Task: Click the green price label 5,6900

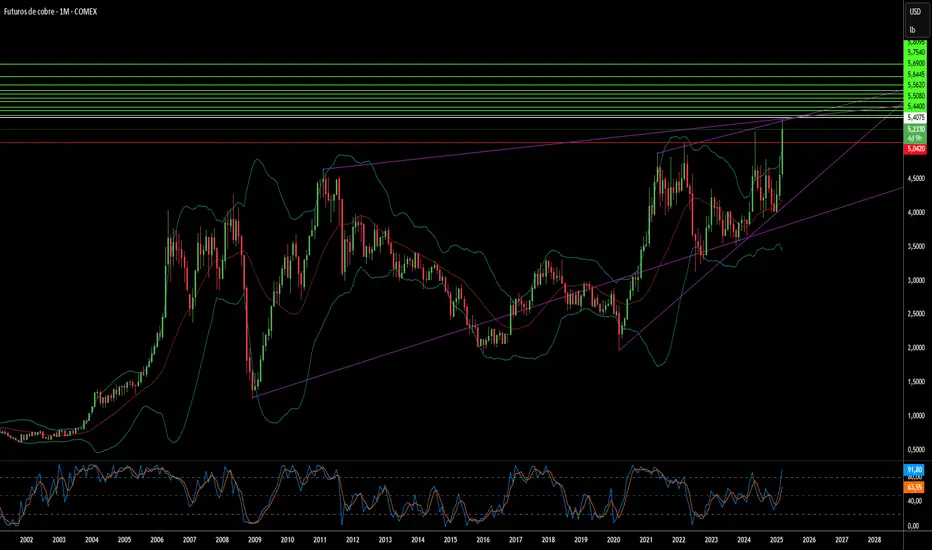Action: click(915, 63)
